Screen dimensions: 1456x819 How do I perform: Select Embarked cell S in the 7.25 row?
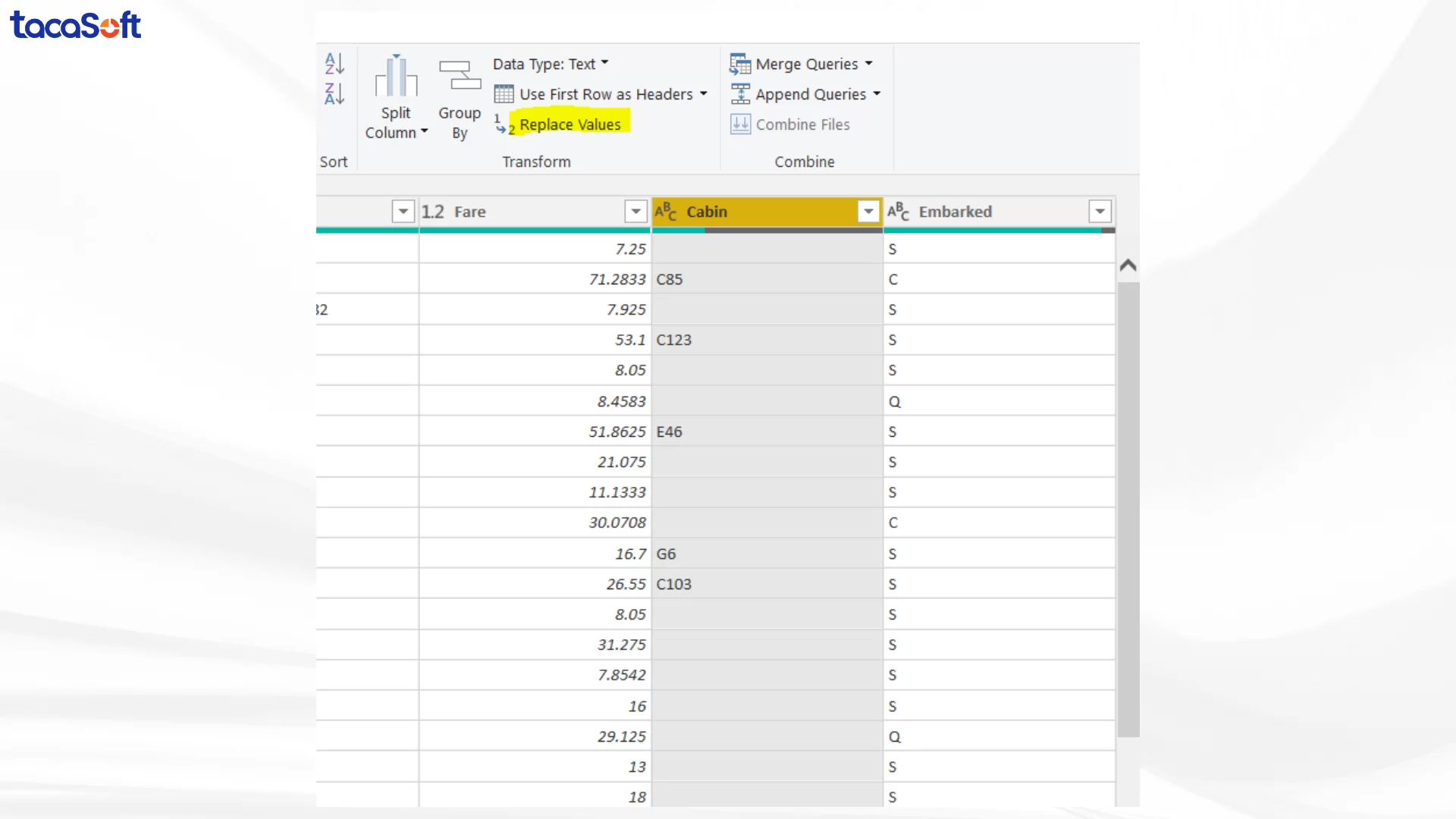pos(999,249)
